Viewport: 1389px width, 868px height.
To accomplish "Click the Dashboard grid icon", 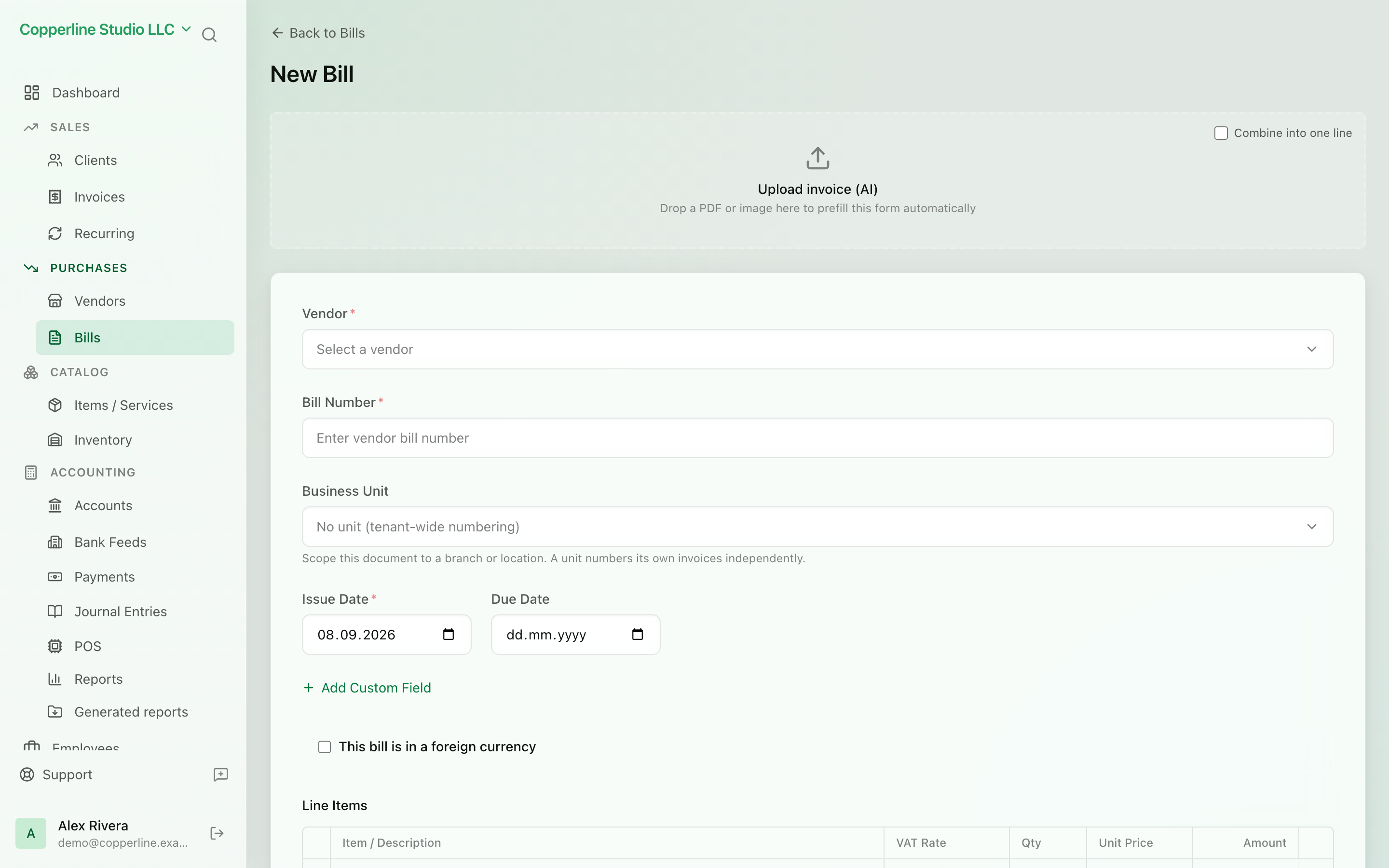I will click(x=31, y=93).
